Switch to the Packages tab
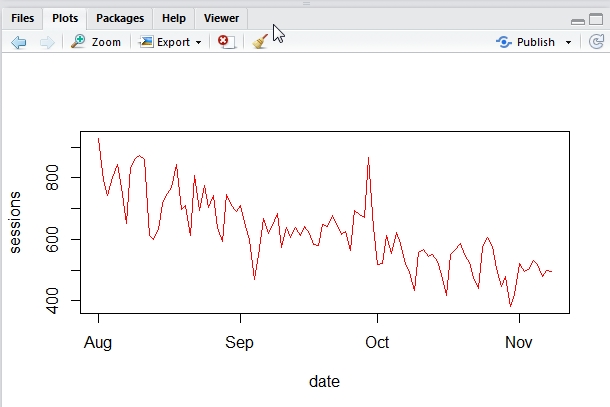The width and height of the screenshot is (610, 407). point(120,18)
